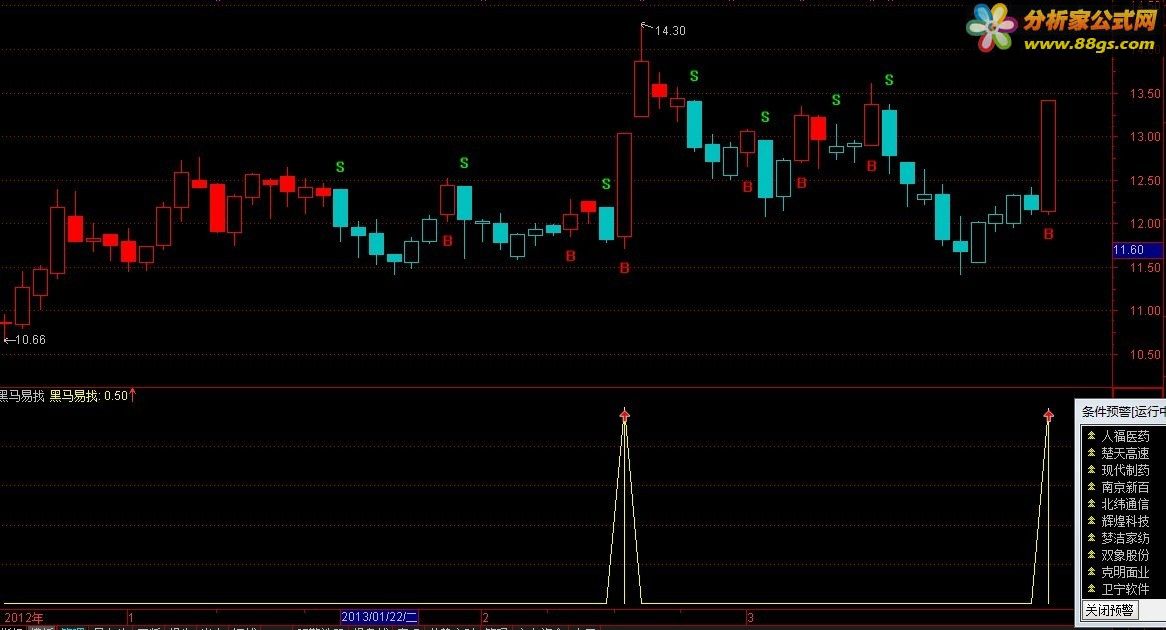Screen dimensions: 1166x630
Task: Click the red up arrow after 0.50
Action: coord(132,395)
